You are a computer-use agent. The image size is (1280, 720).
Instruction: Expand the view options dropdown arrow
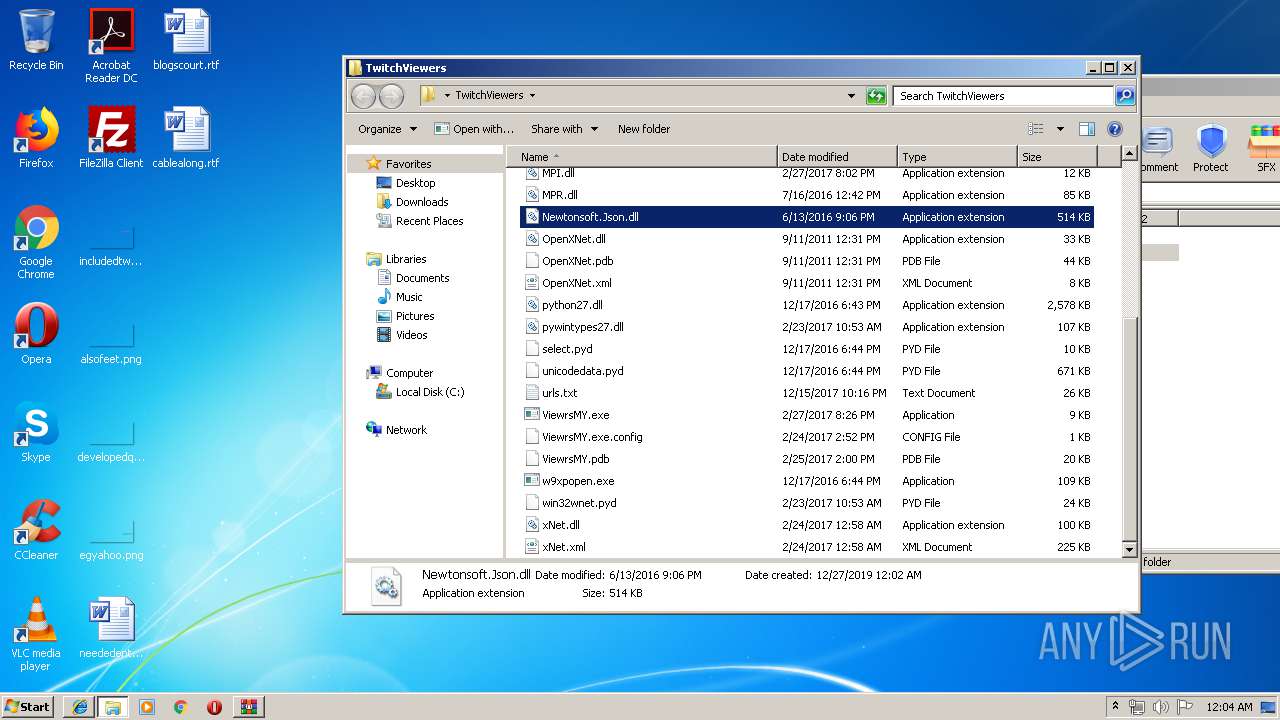point(1060,129)
